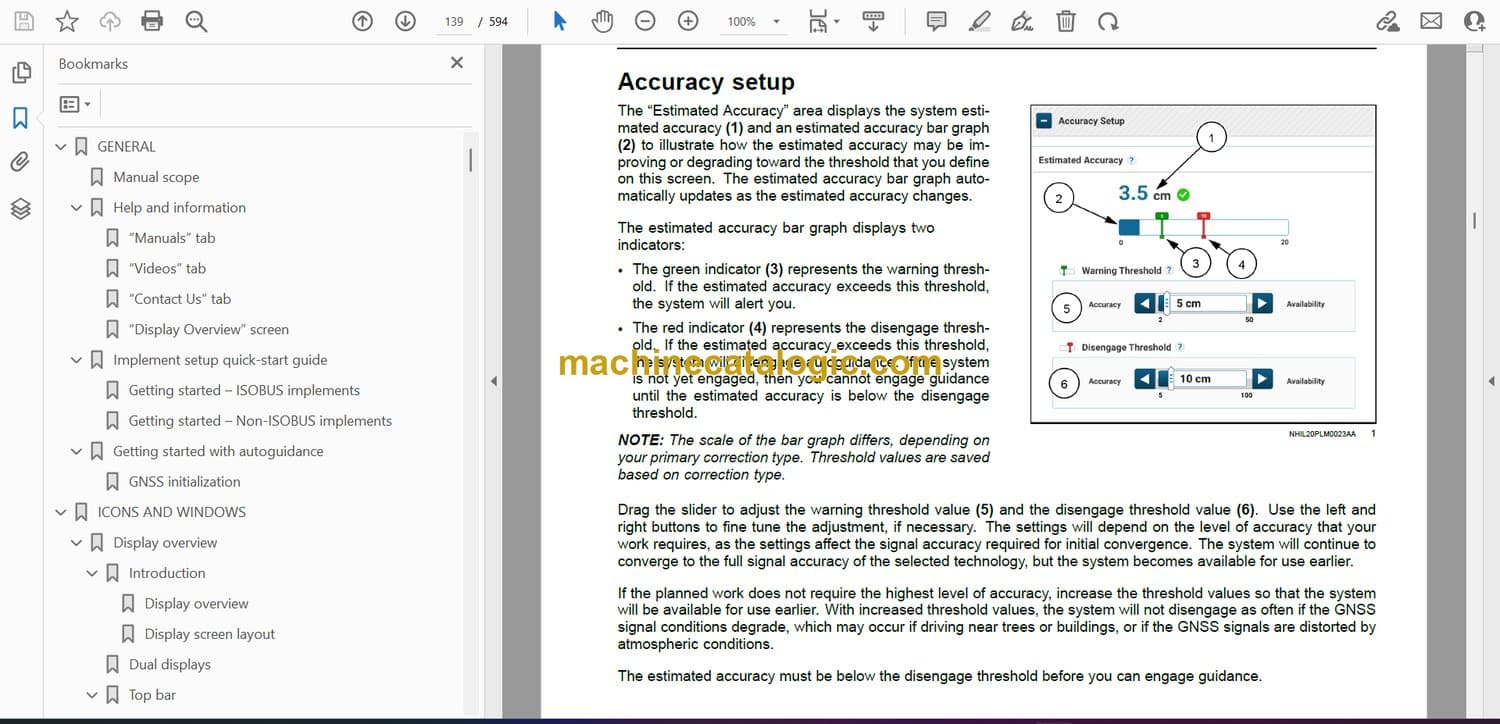Jump to the "Videos" tab bookmark

coord(167,268)
